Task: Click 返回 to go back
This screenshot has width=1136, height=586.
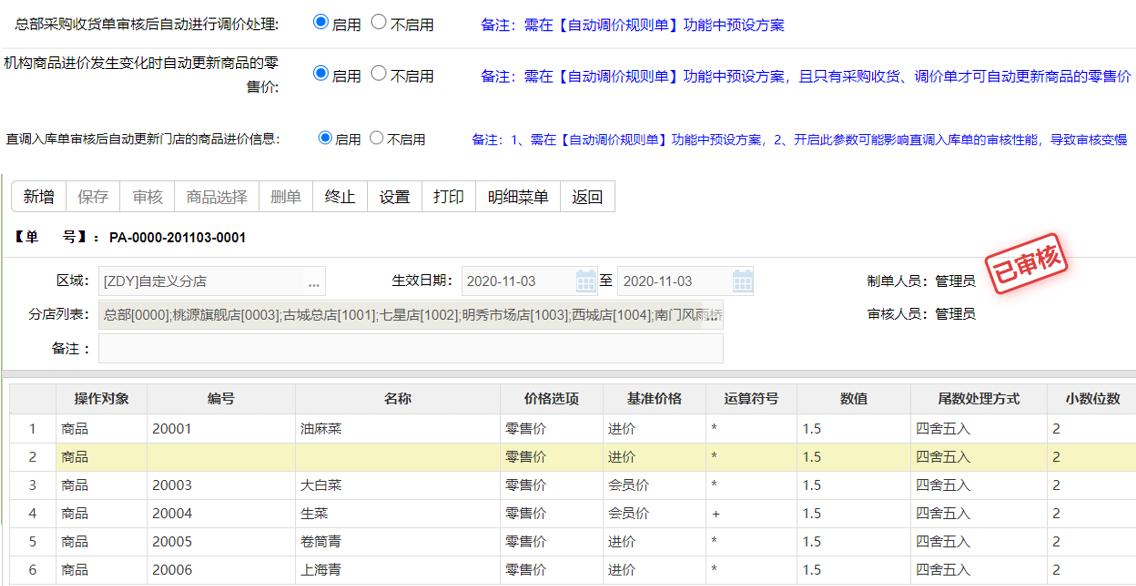Action: tap(586, 196)
